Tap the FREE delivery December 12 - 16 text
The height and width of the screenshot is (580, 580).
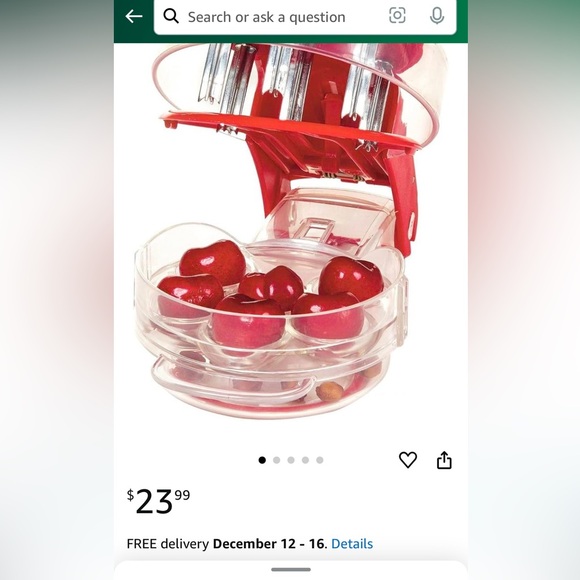tap(227, 543)
